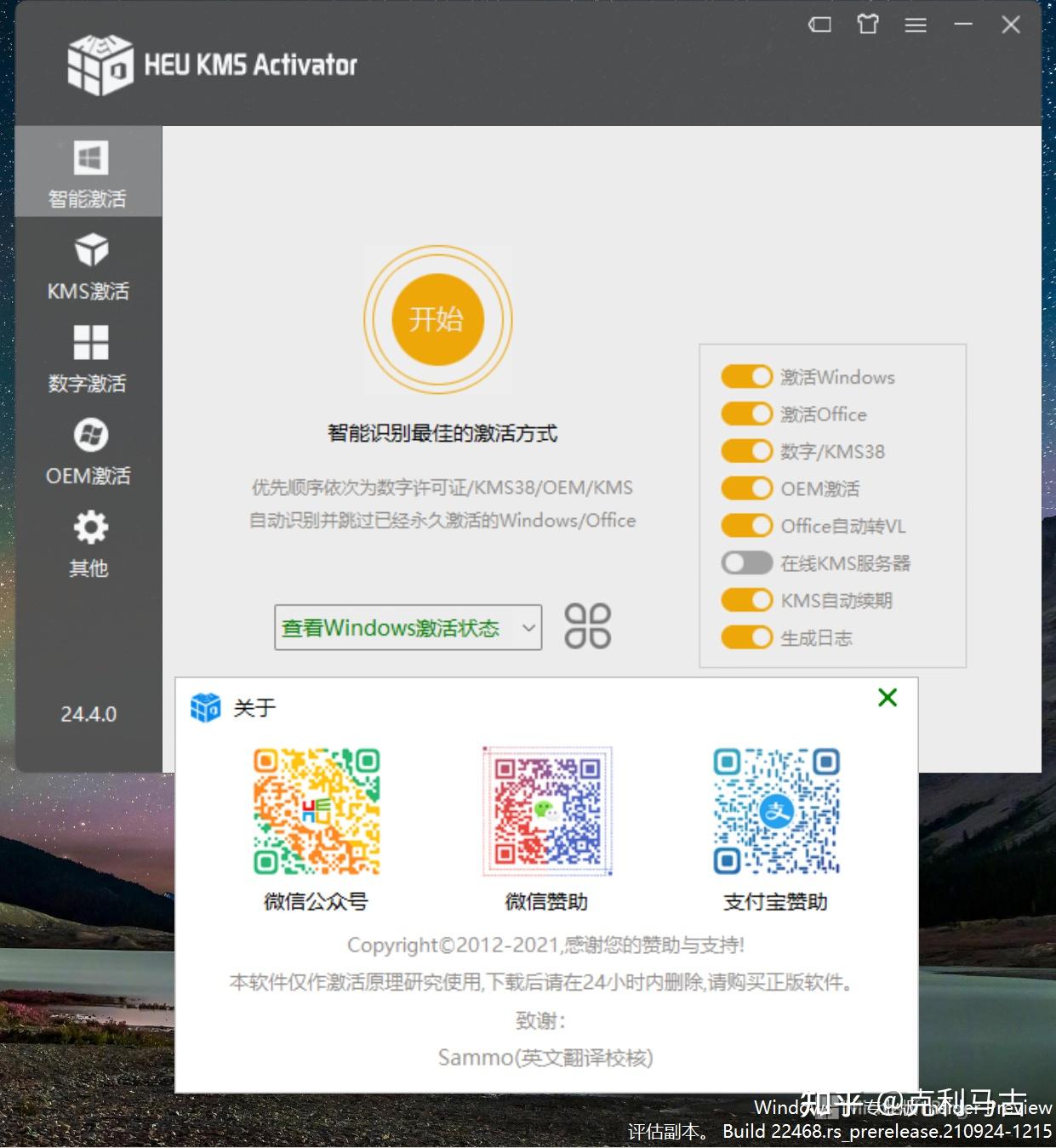Image resolution: width=1056 pixels, height=1148 pixels.
Task: Click the message tag icon in the title bar
Action: click(x=819, y=25)
